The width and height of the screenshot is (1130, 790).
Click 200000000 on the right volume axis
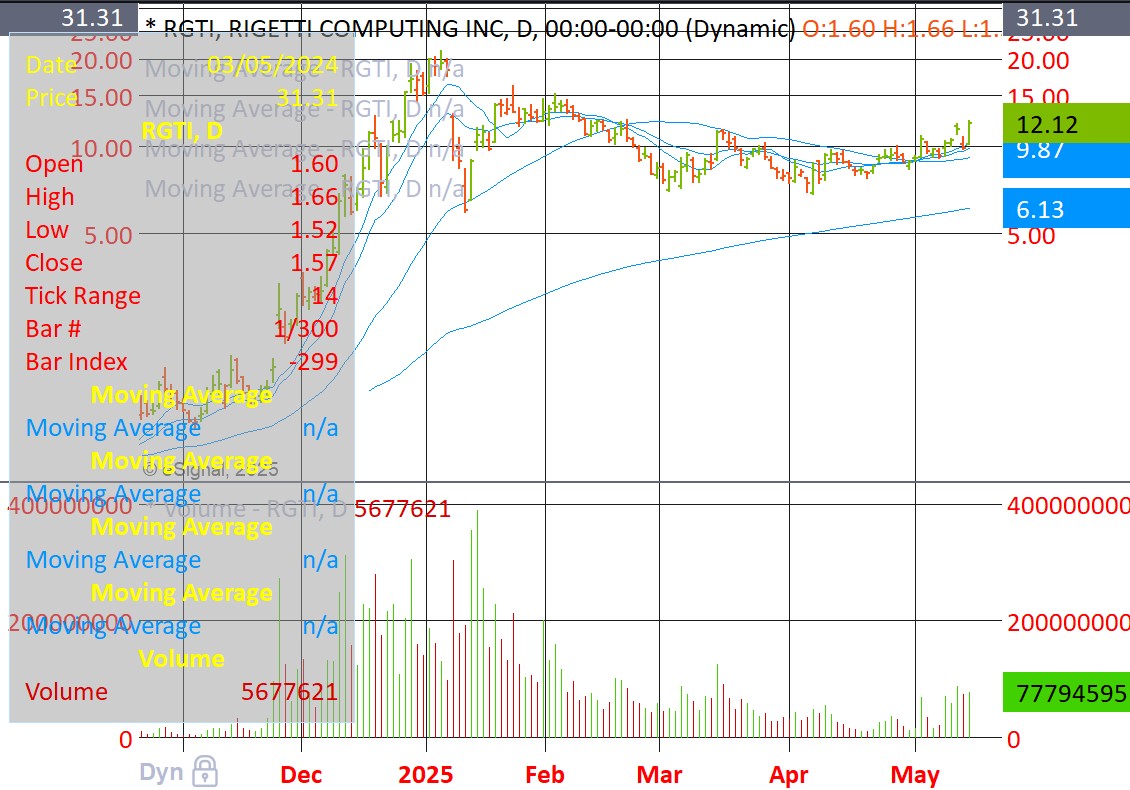tap(1068, 622)
